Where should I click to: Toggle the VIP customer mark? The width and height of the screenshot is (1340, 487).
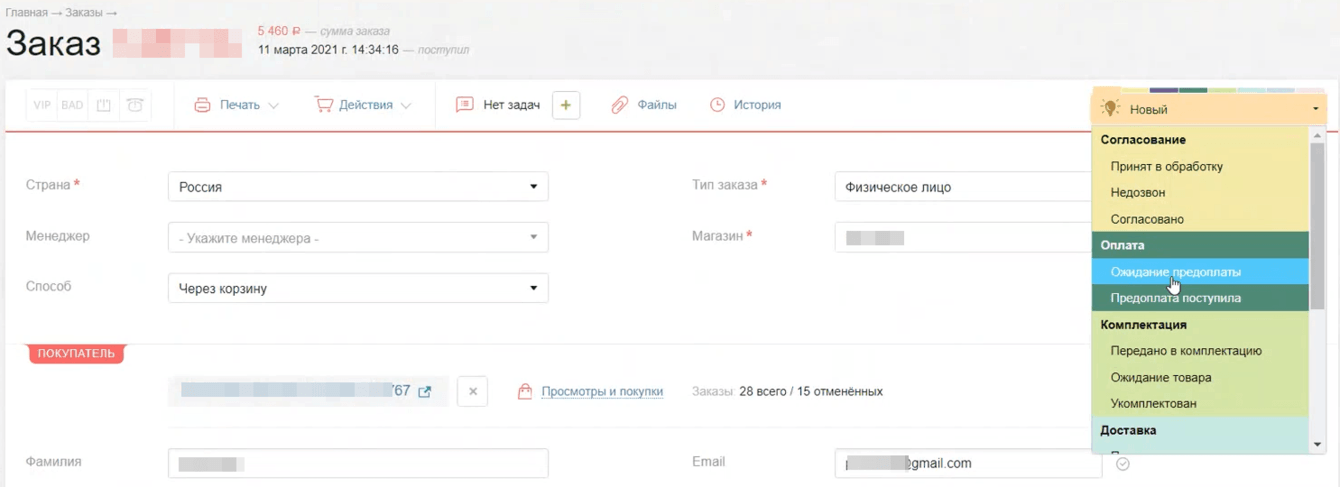point(42,105)
